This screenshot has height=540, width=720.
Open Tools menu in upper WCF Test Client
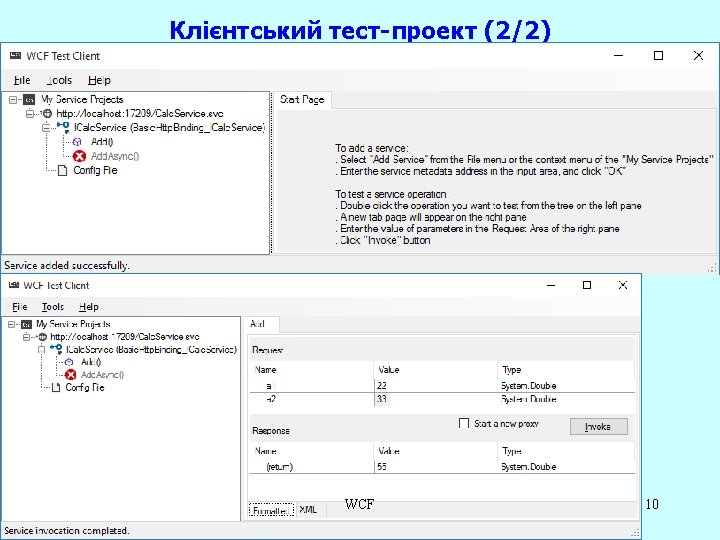point(59,80)
